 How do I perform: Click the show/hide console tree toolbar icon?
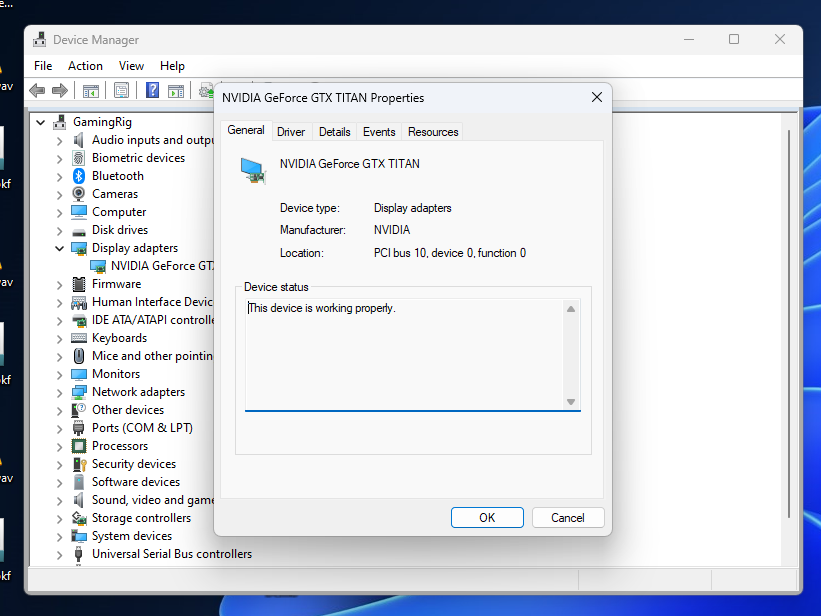[x=91, y=91]
